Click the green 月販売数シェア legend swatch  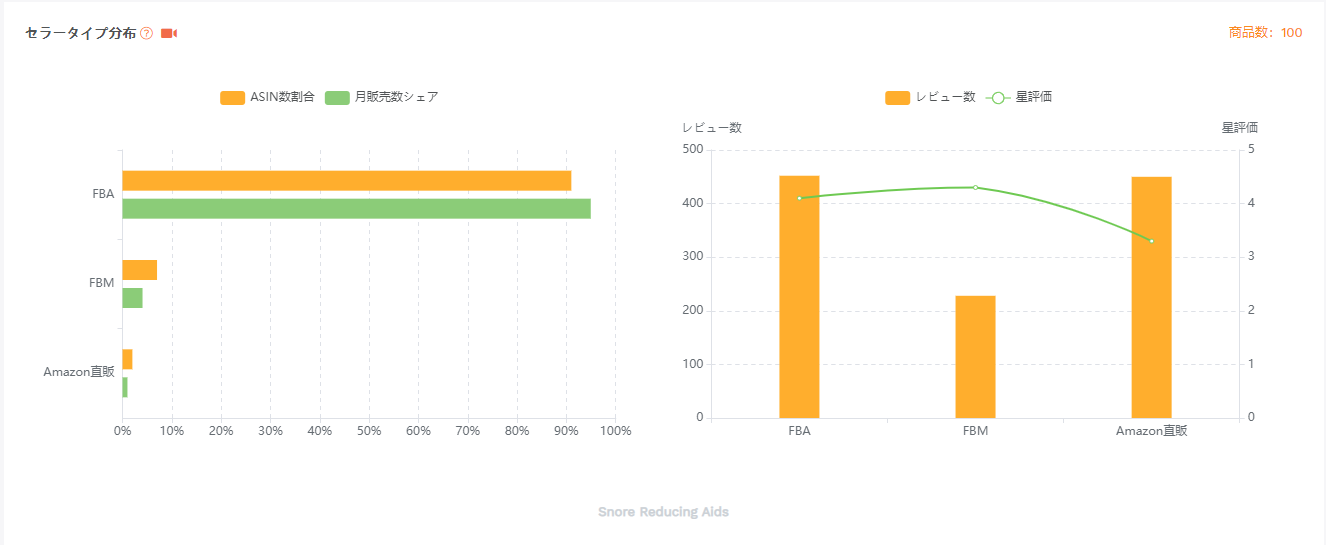337,97
